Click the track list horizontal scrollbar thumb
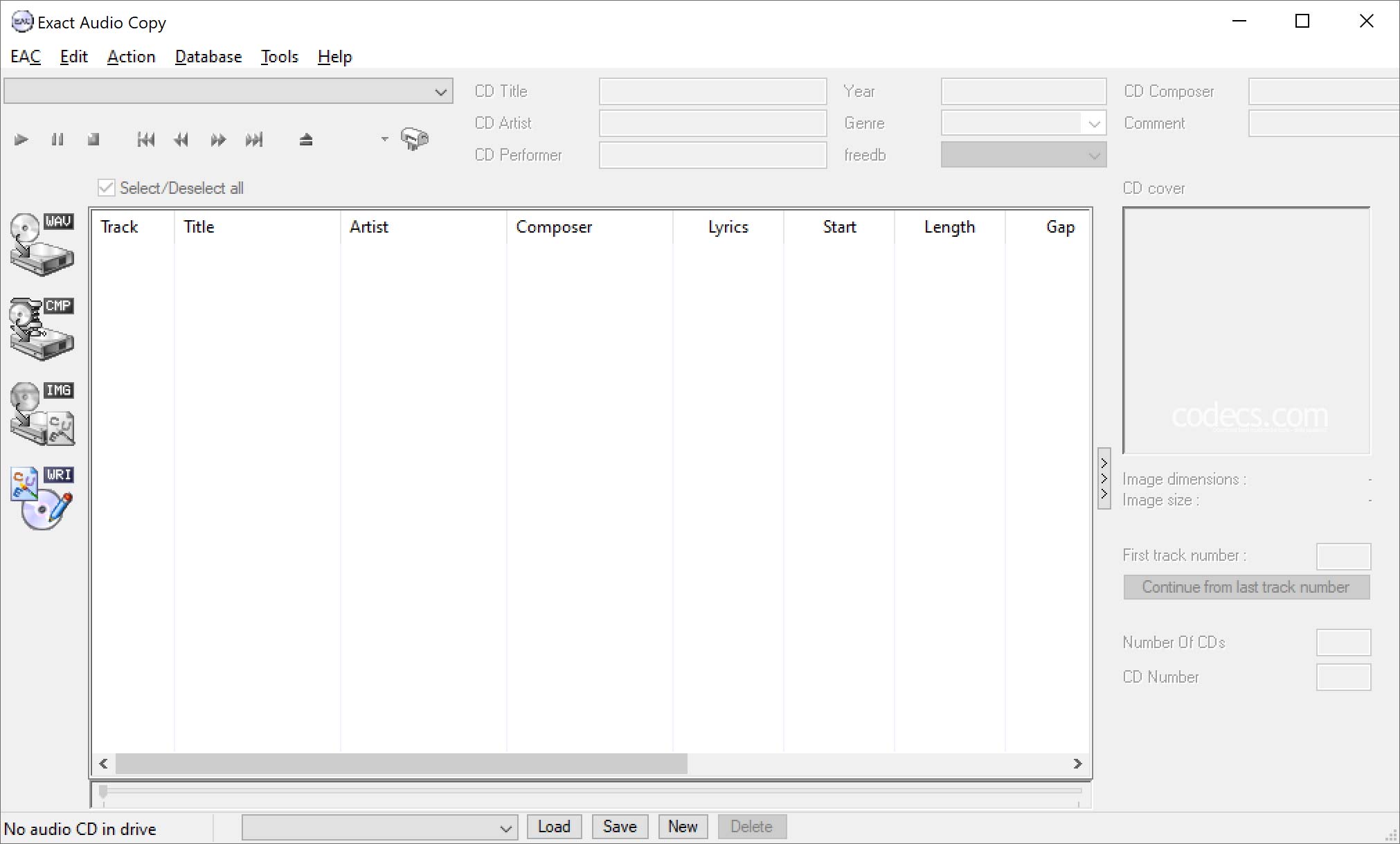1400x844 pixels. point(402,764)
